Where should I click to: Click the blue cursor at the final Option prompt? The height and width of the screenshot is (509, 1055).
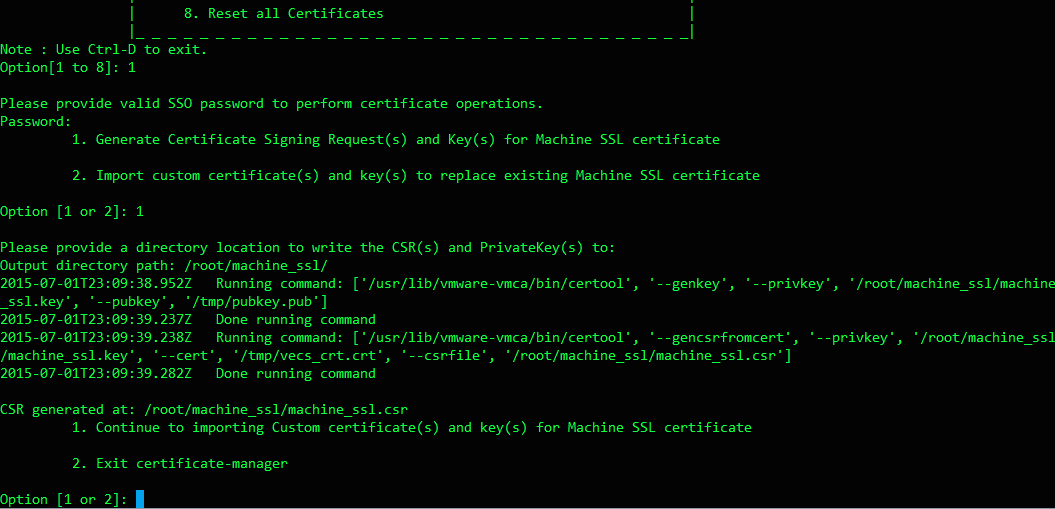point(140,499)
